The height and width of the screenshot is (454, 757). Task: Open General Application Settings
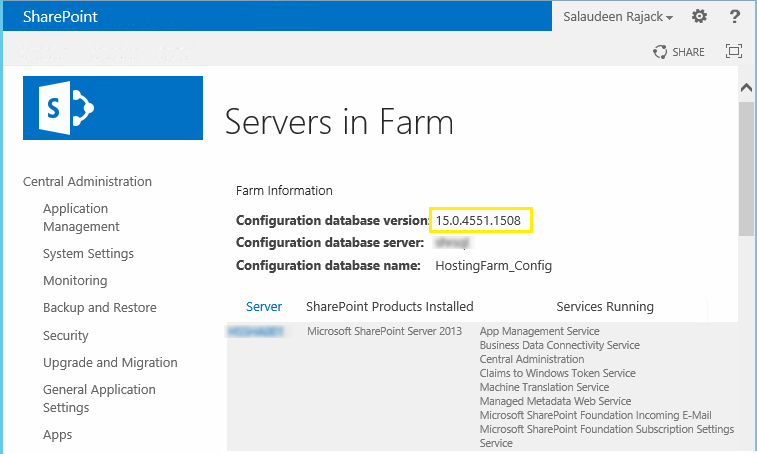(x=99, y=398)
